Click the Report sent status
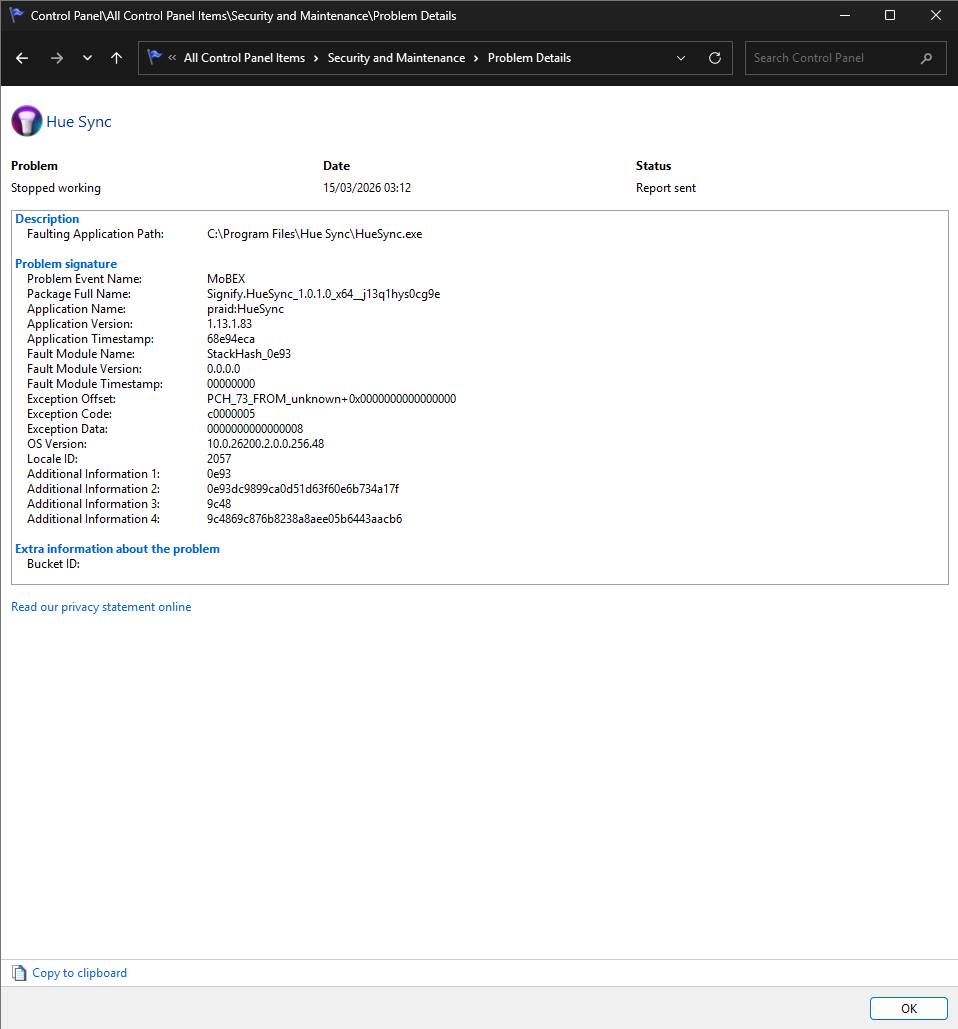Screen dimensions: 958x1029 [665, 188]
